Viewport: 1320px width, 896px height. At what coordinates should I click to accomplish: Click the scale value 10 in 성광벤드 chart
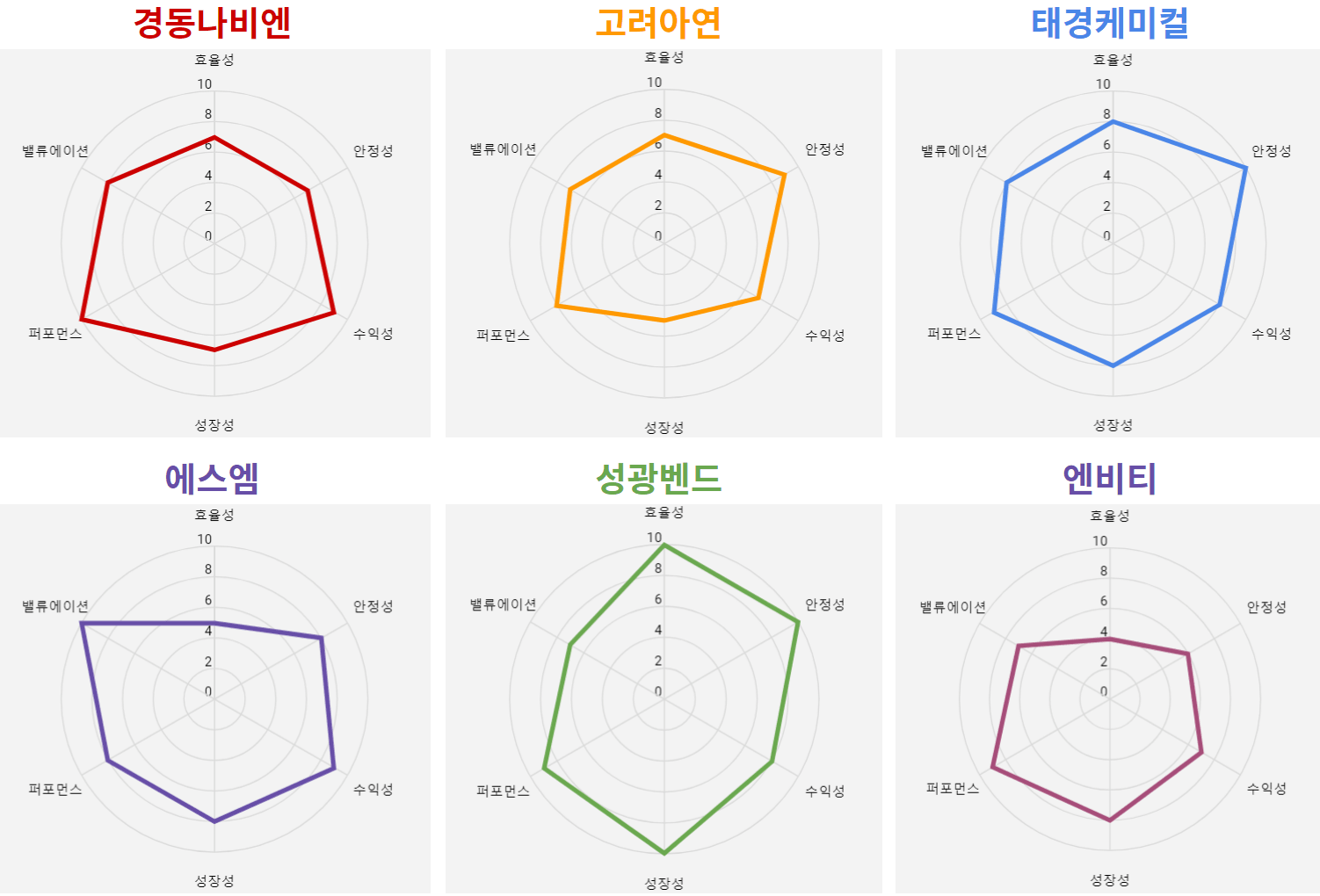click(x=655, y=538)
